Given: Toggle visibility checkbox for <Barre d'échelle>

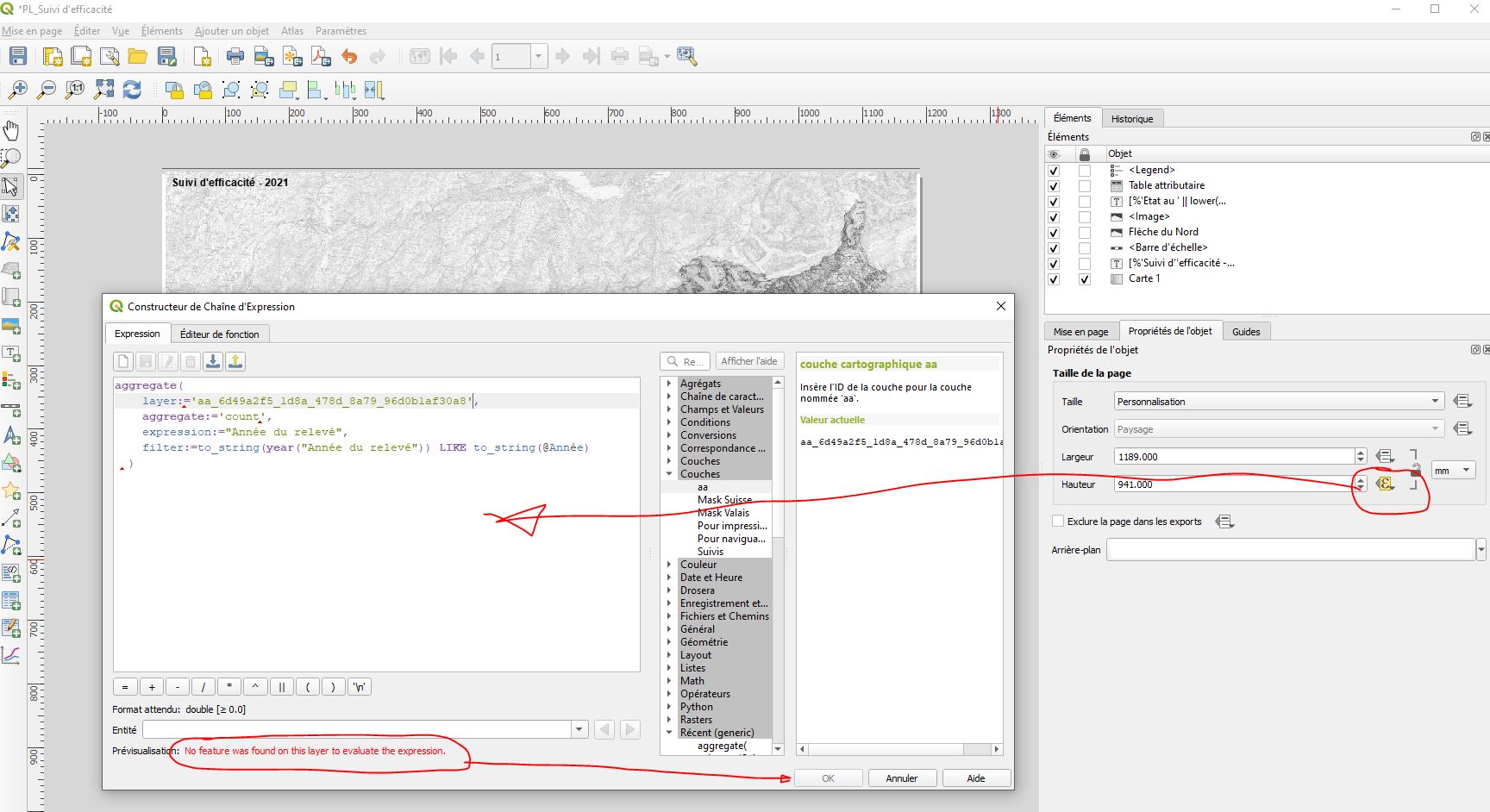Looking at the screenshot, I should click(1054, 248).
